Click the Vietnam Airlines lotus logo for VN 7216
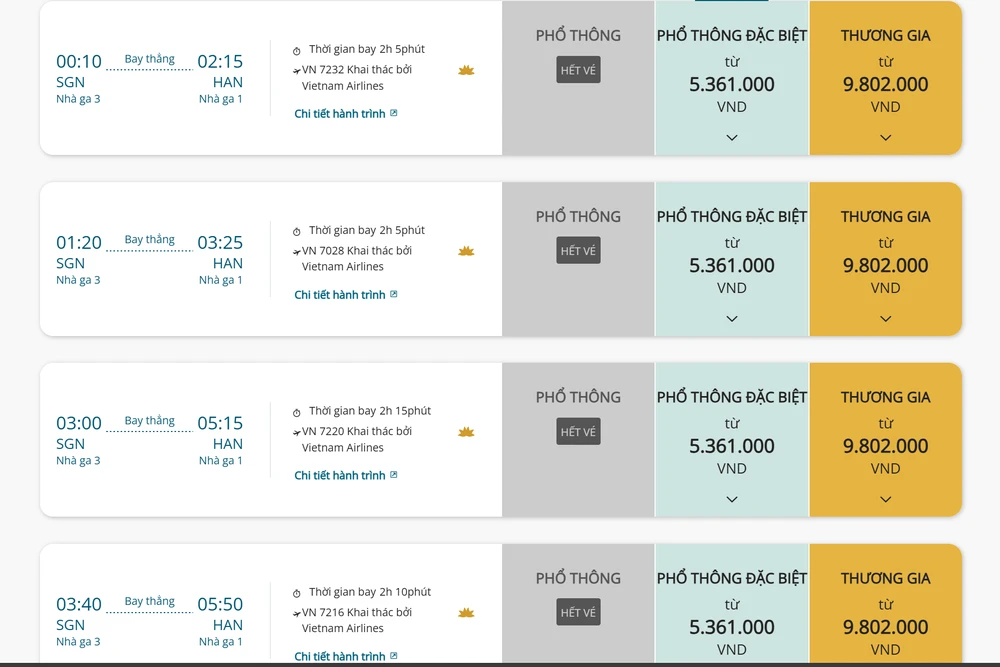This screenshot has width=1000, height=667. tap(466, 613)
